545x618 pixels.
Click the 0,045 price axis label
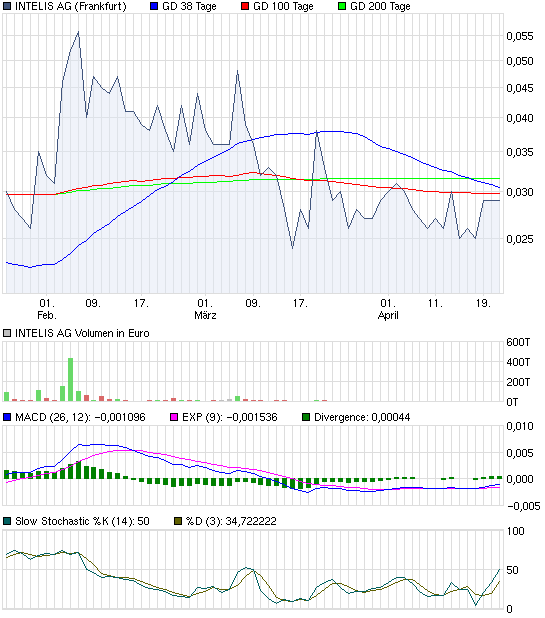coord(520,88)
